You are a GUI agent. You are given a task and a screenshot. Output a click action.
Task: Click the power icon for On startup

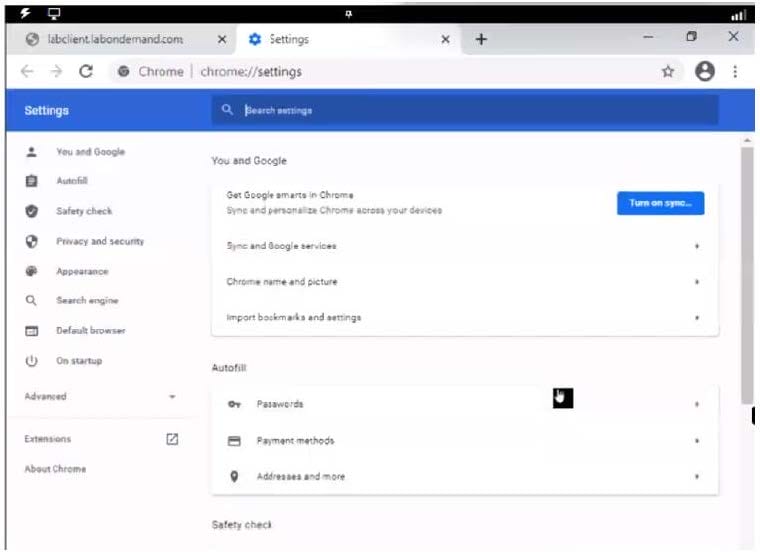[x=32, y=361]
